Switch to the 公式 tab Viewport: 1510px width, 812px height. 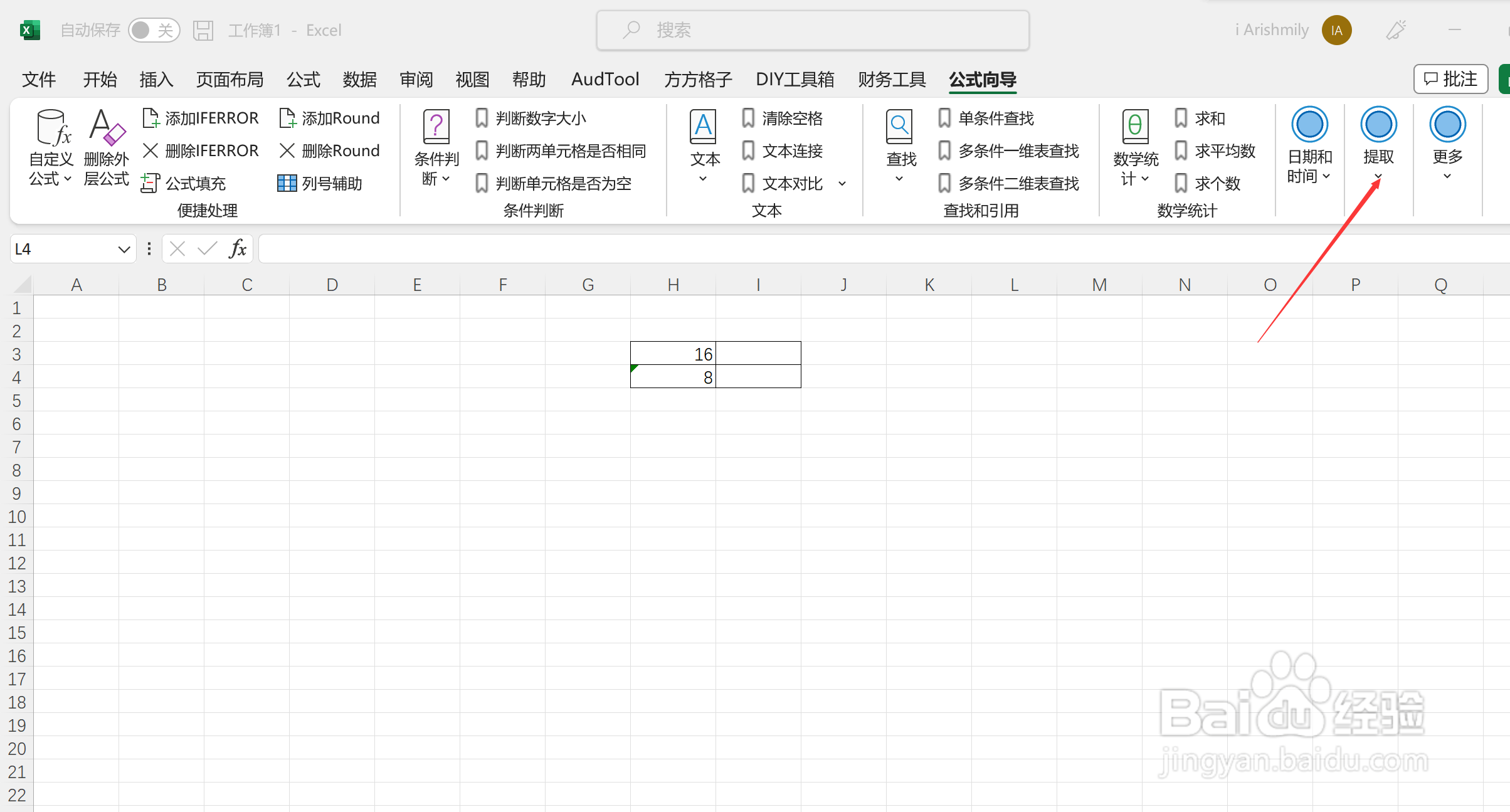pos(304,80)
